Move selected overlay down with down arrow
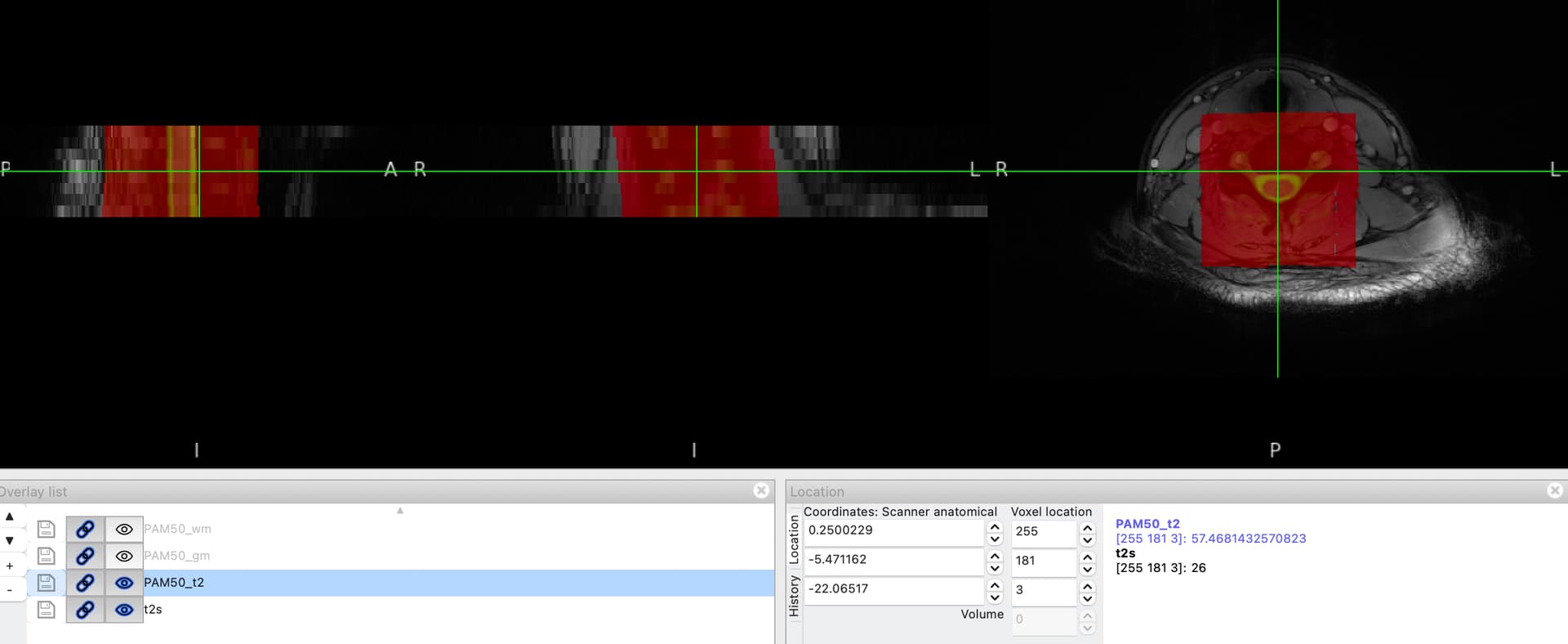Screen dimensions: 1568x644 click(10, 540)
